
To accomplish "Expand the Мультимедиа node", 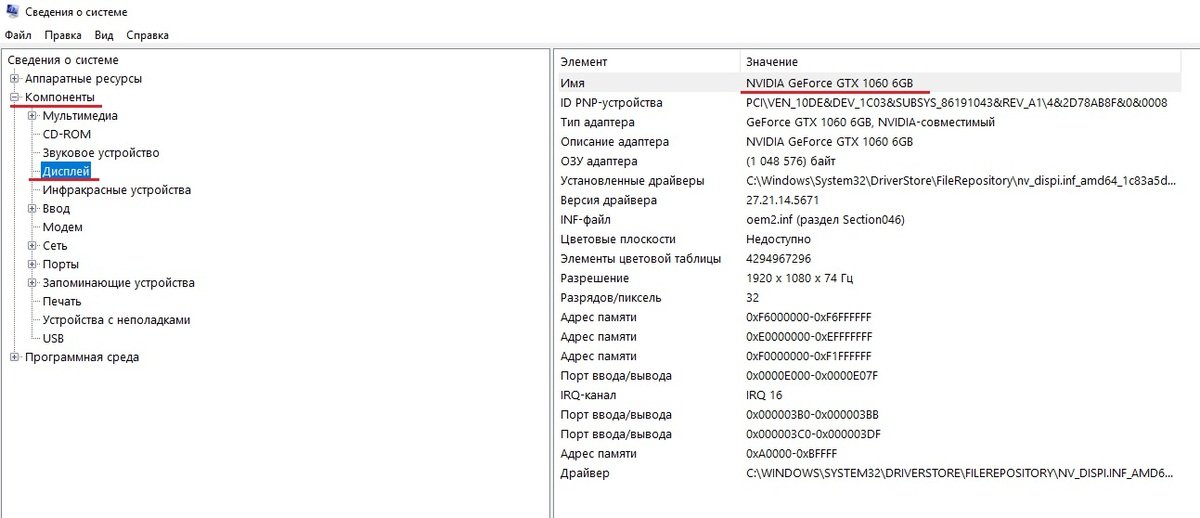I will coord(32,116).
